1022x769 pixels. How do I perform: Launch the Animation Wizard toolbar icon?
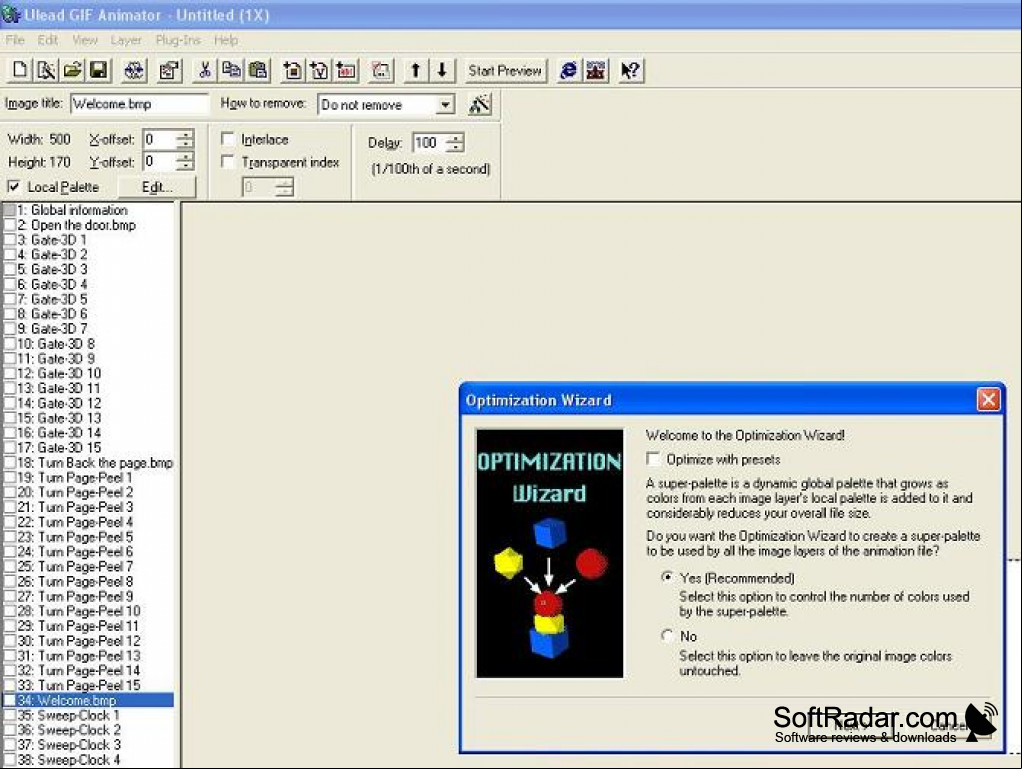click(46, 70)
